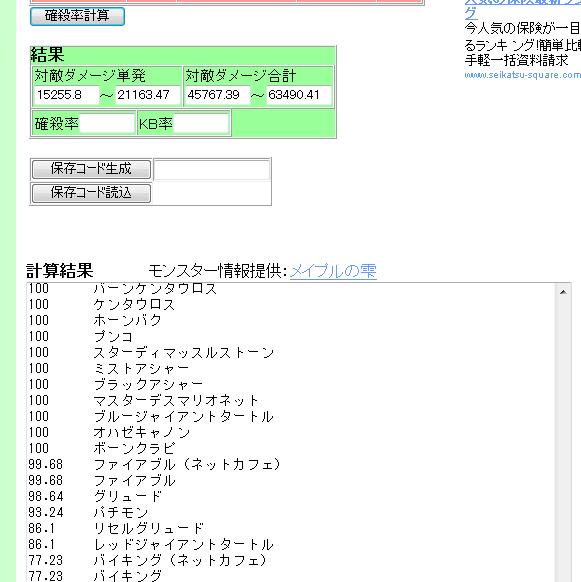
Task: Open the メイプルの雫 link
Action: 333,271
